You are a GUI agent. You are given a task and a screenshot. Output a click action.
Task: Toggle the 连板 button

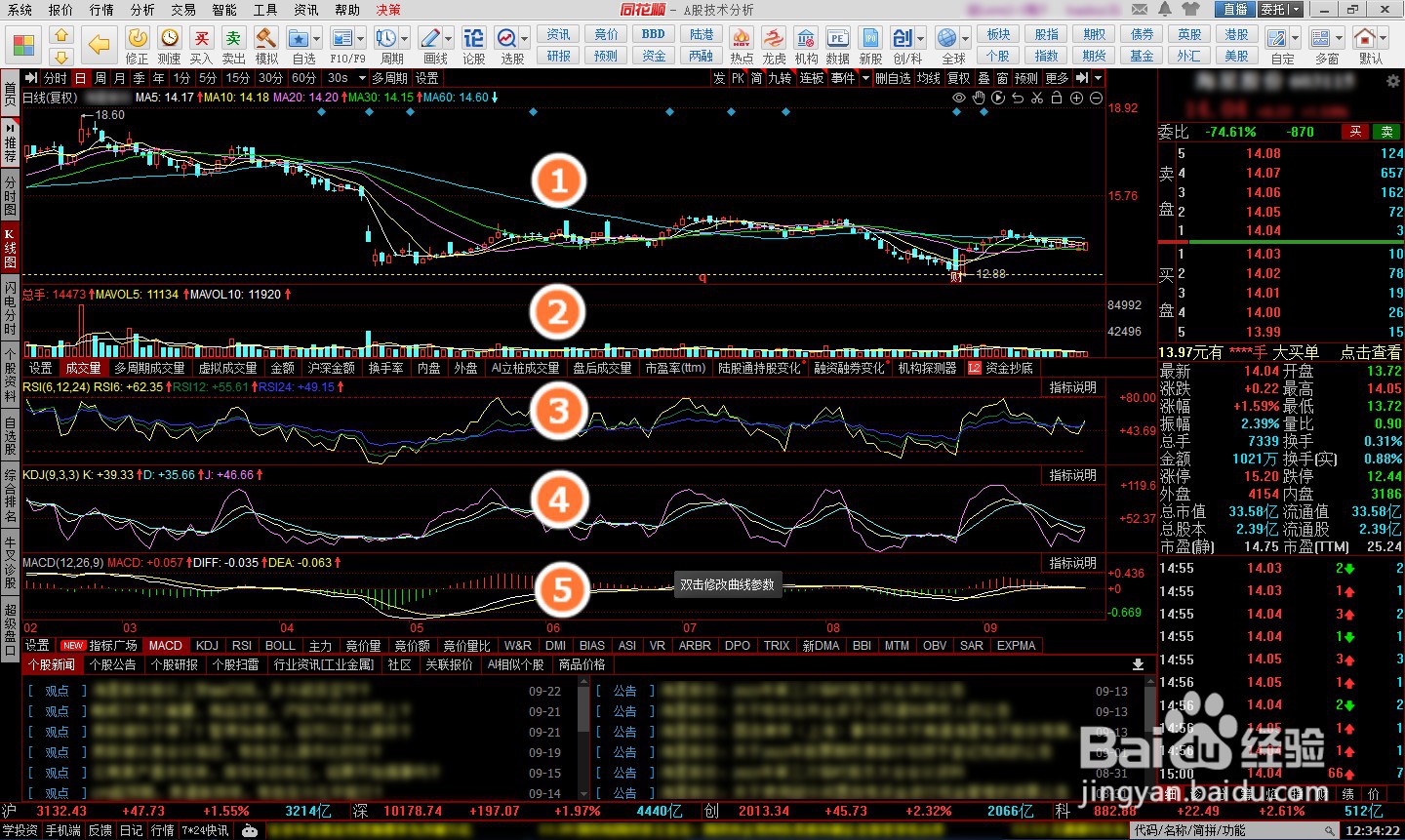812,78
